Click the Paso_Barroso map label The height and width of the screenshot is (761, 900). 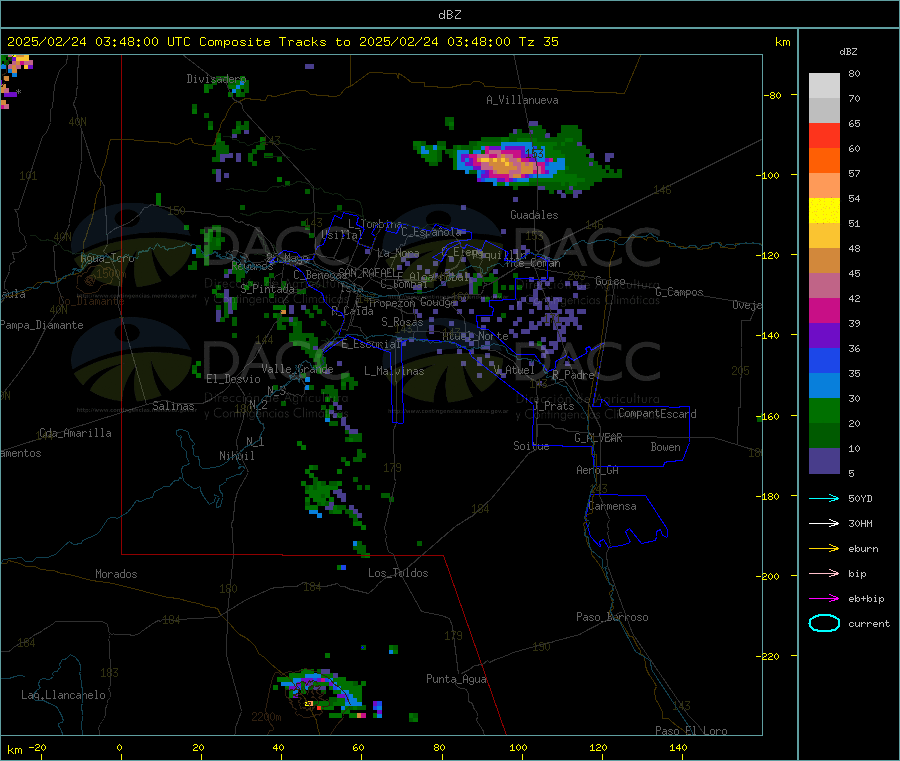(612, 617)
